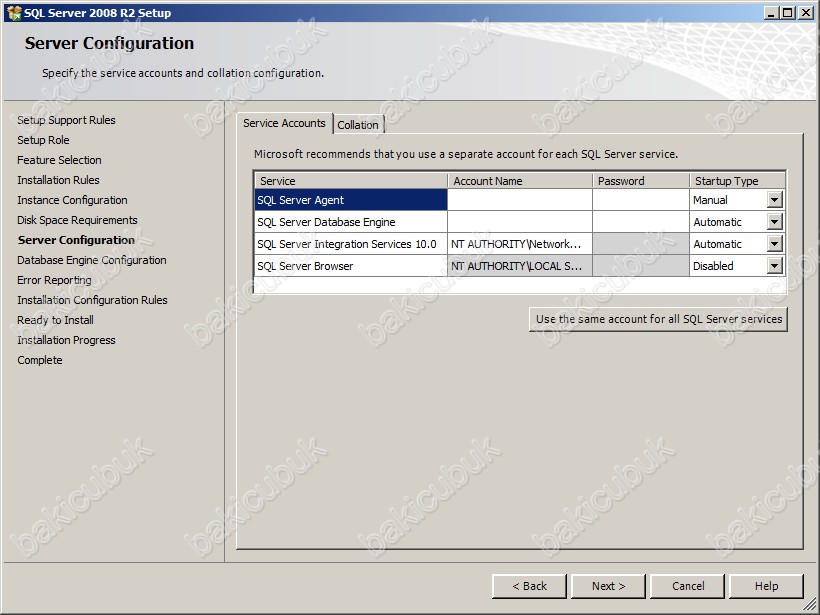The height and width of the screenshot is (615, 820).
Task: Cancel the SQL Server setup
Action: [688, 586]
